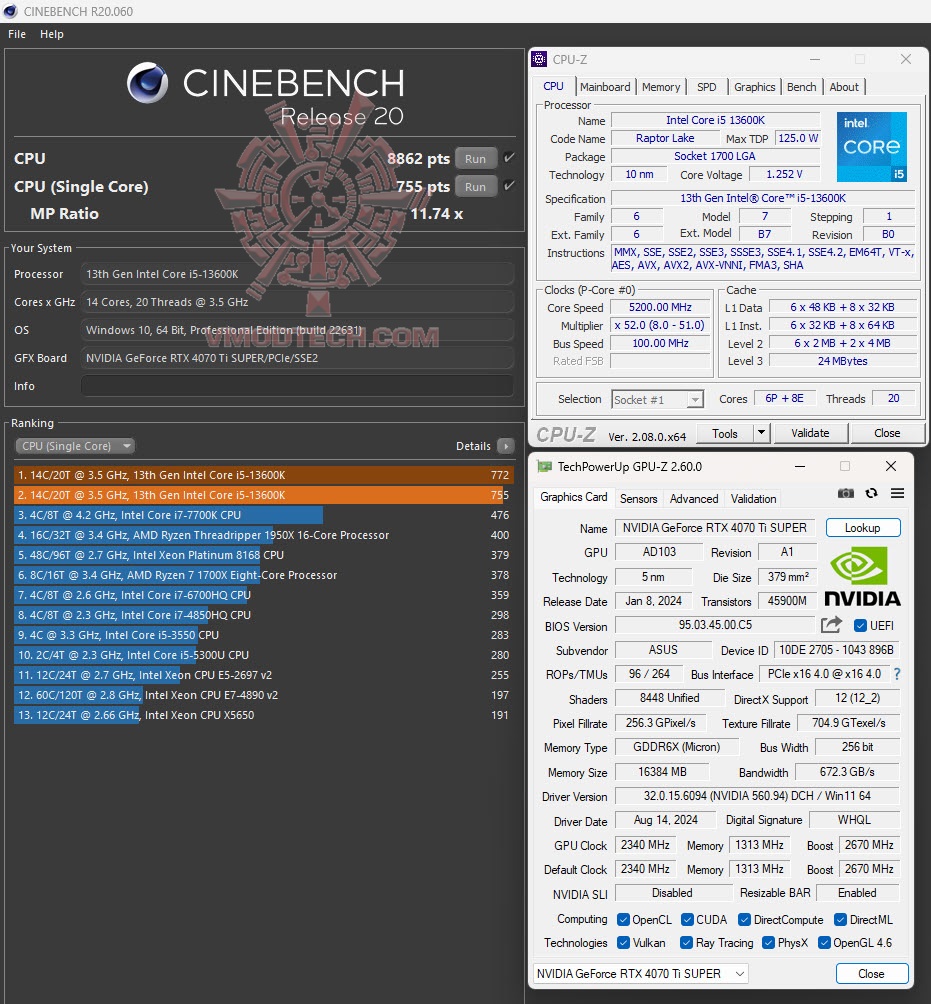931x1004 pixels.
Task: Select ranking row 1 scoring 772
Action: point(263,475)
